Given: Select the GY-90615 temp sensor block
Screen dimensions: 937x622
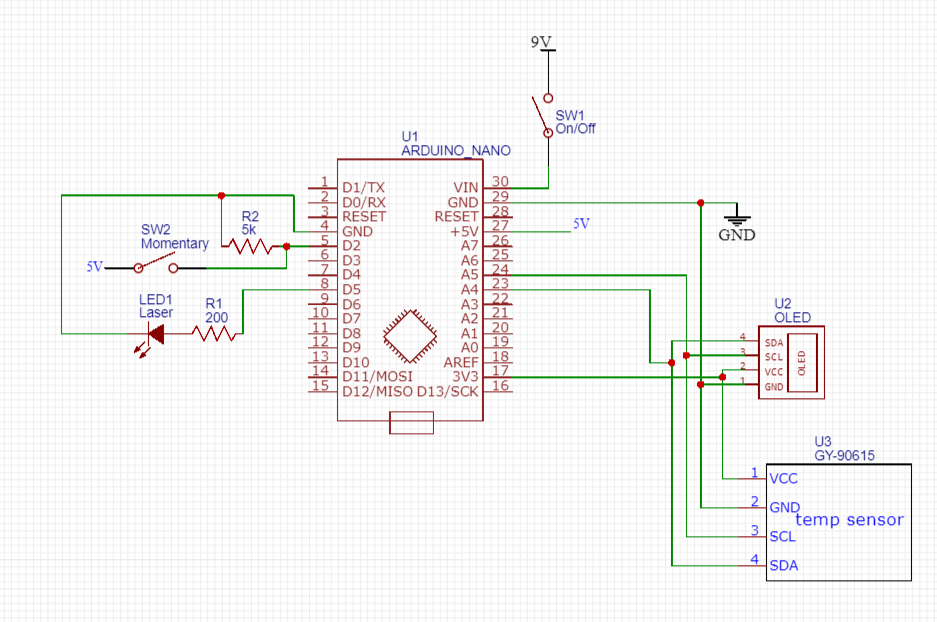Looking at the screenshot, I should tap(838, 522).
